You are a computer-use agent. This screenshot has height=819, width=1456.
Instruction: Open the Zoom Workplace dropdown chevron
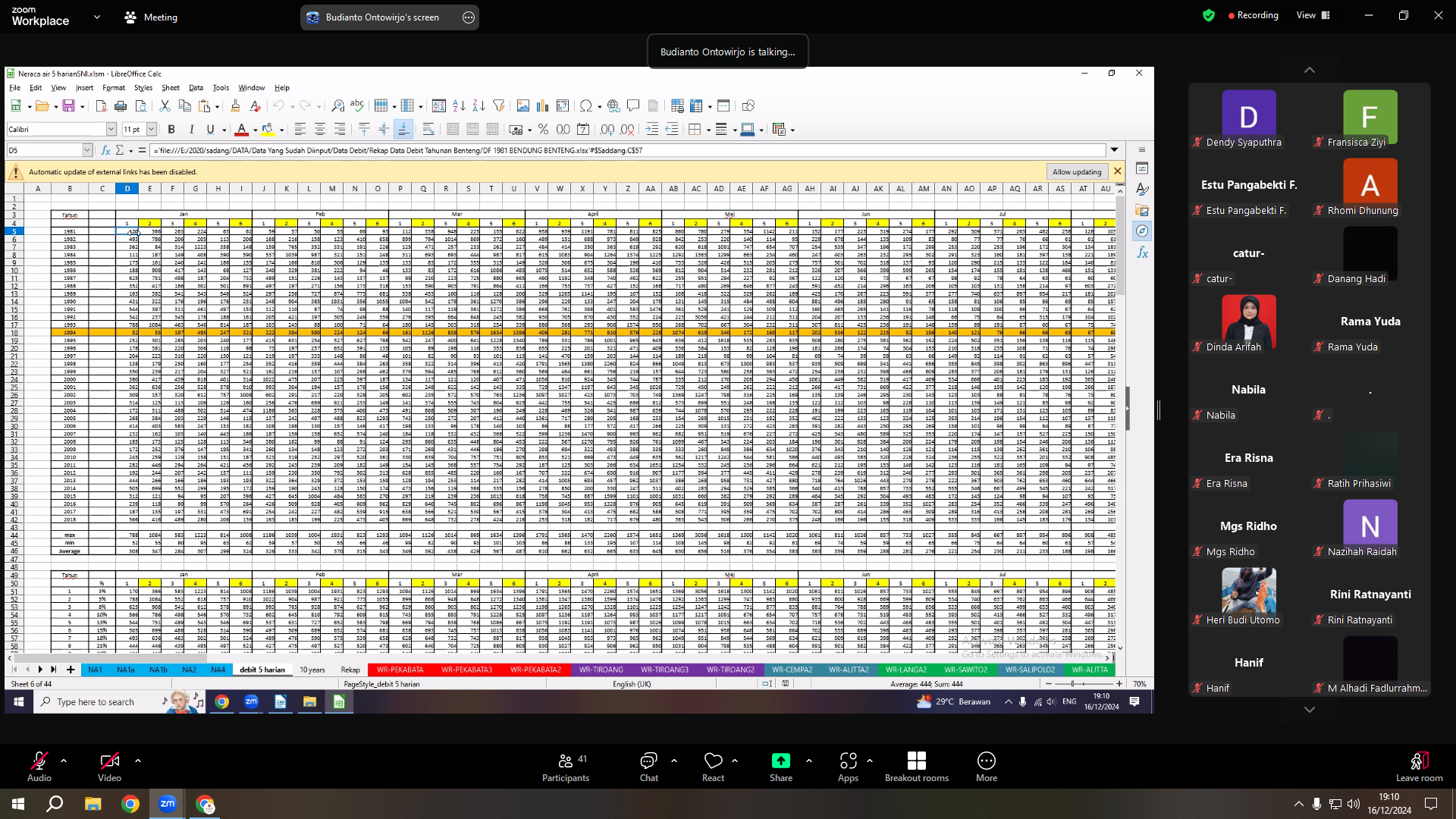click(97, 17)
